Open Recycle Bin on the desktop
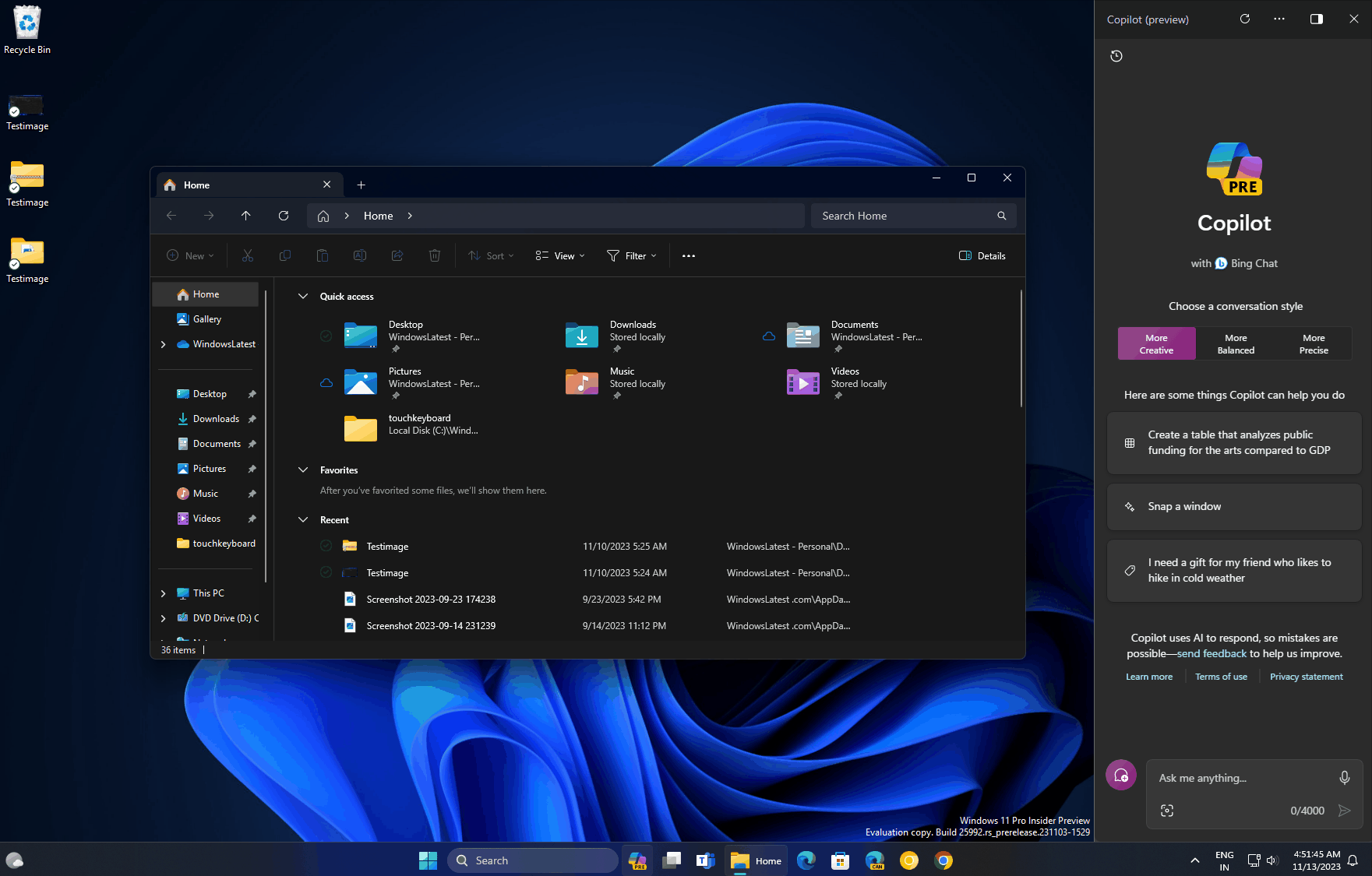This screenshot has height=876, width=1372. pos(27,30)
